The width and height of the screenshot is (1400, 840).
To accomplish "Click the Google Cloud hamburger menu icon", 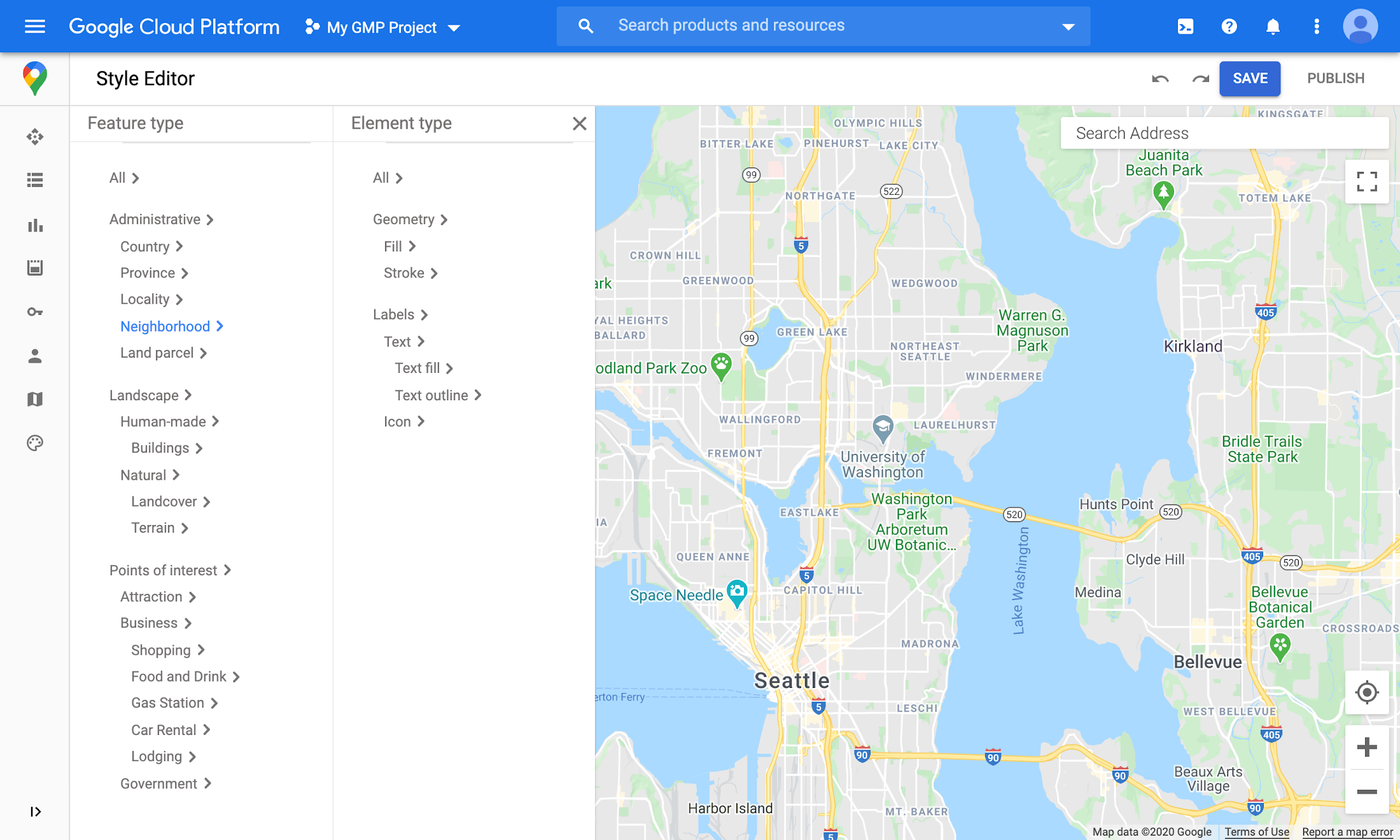I will (35, 26).
